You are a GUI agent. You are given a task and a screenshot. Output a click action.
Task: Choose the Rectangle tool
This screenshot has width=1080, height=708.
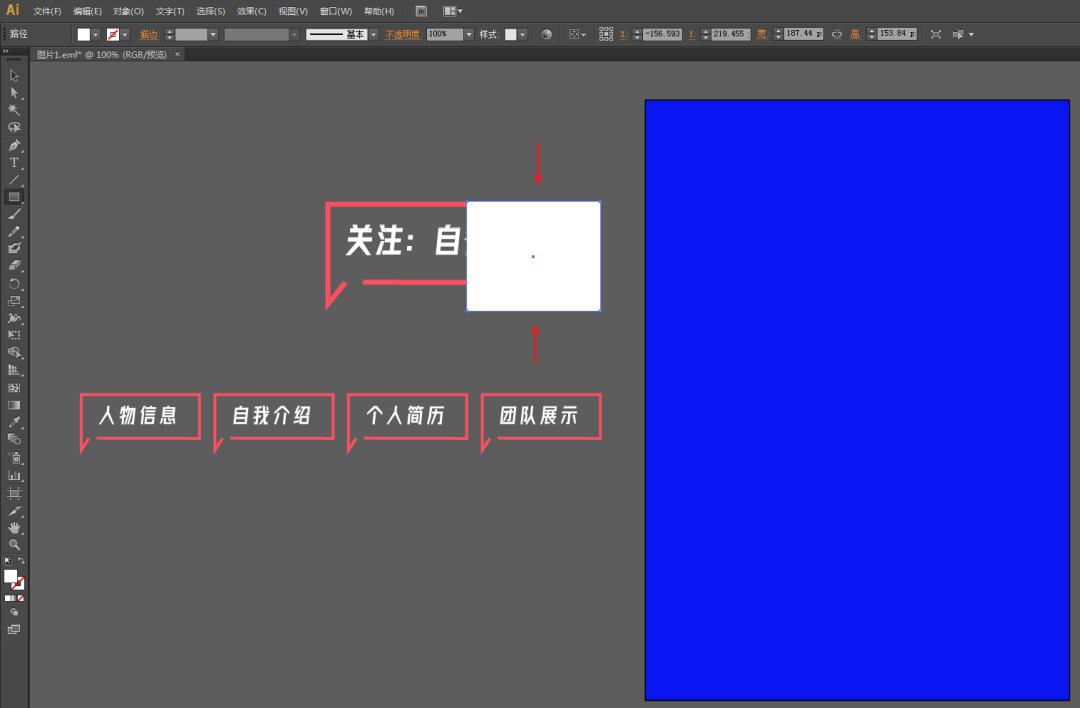tap(14, 196)
